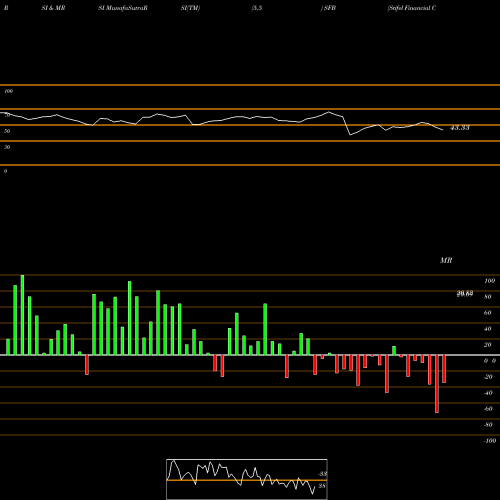This screenshot has height=500, width=500.
Task: Click the ') SFB' ticker text
Action: click(328, 8)
